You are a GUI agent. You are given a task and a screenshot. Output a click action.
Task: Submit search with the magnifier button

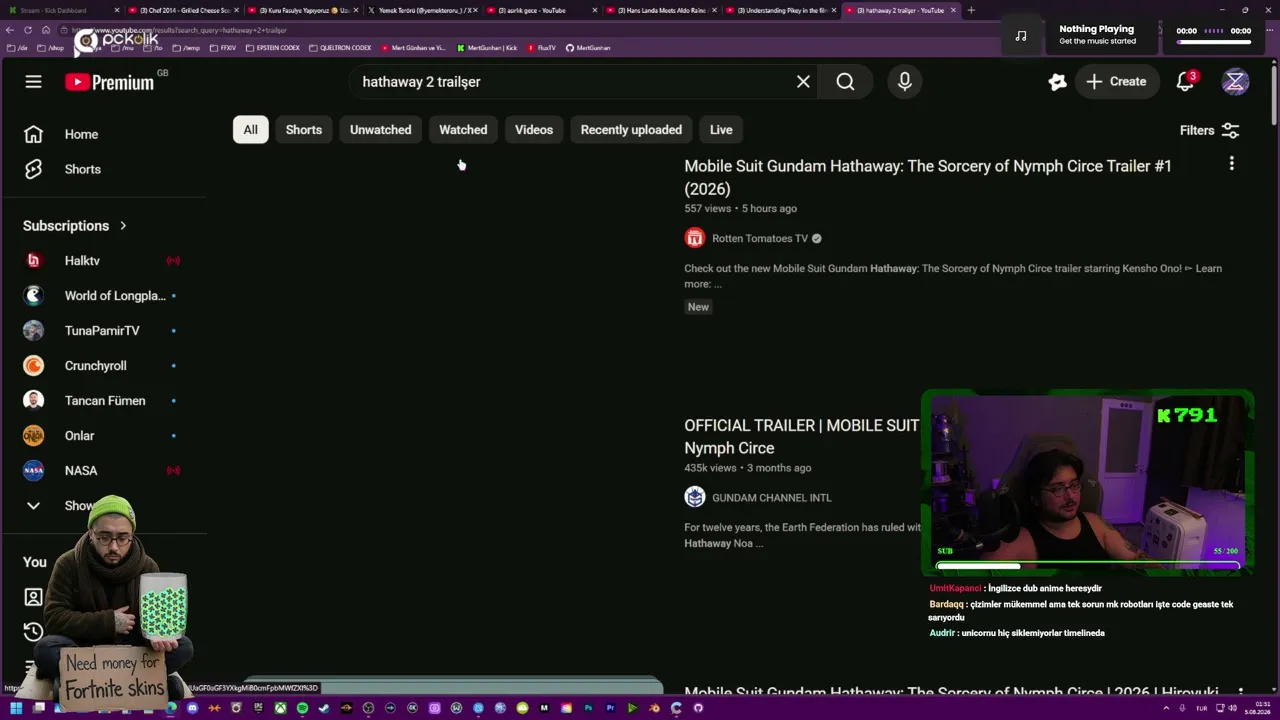[845, 82]
